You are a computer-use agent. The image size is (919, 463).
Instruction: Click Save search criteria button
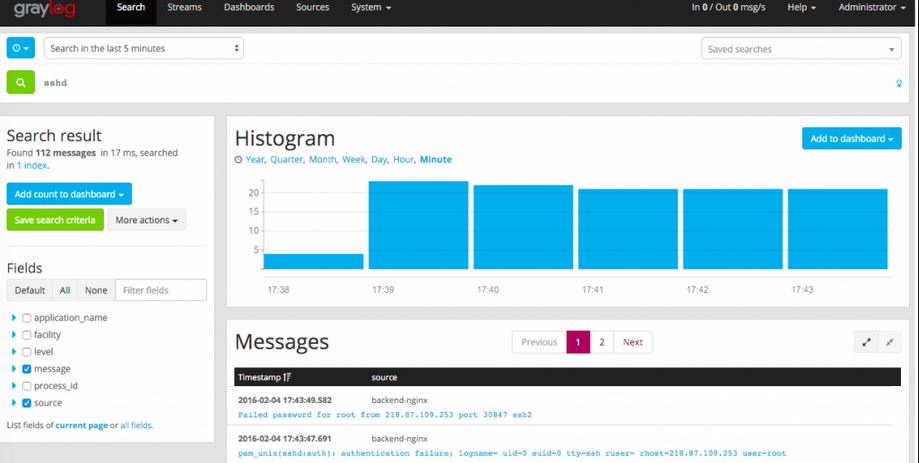(x=55, y=220)
